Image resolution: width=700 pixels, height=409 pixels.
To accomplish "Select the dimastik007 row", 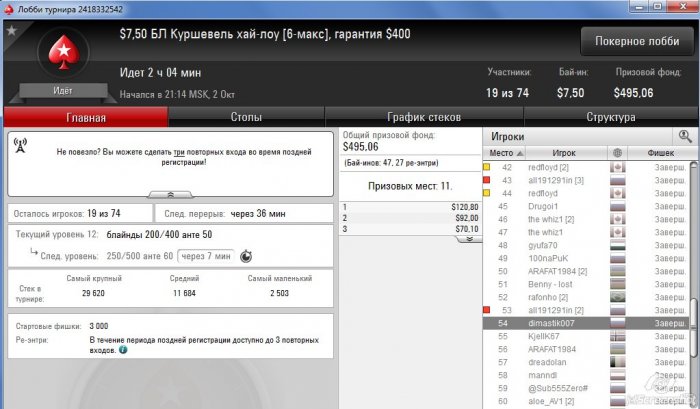I will [x=586, y=323].
